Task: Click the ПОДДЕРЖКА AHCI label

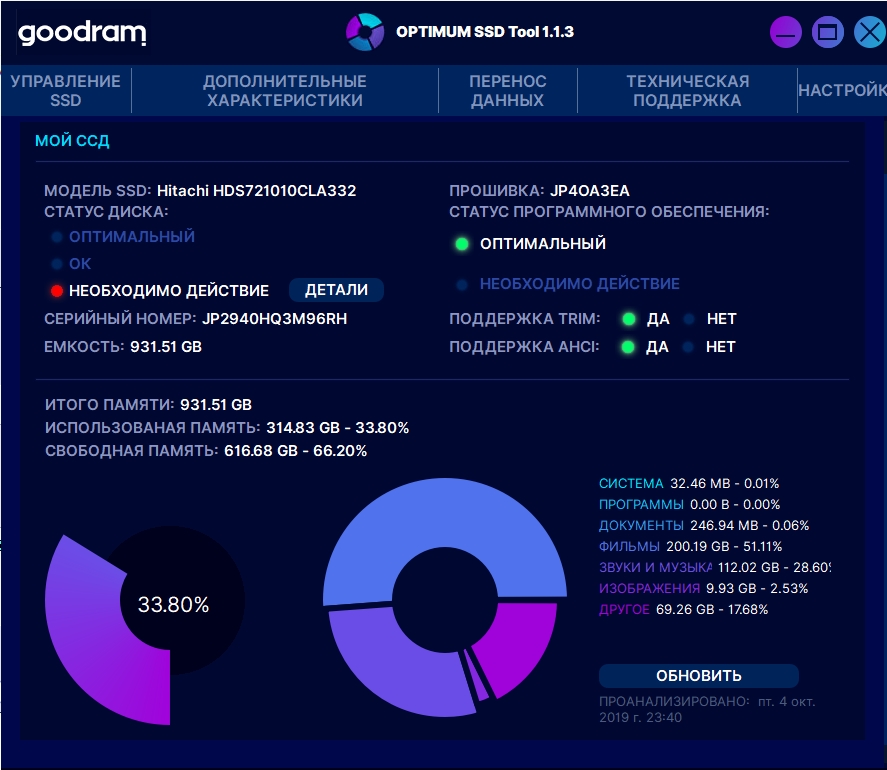Action: point(524,347)
